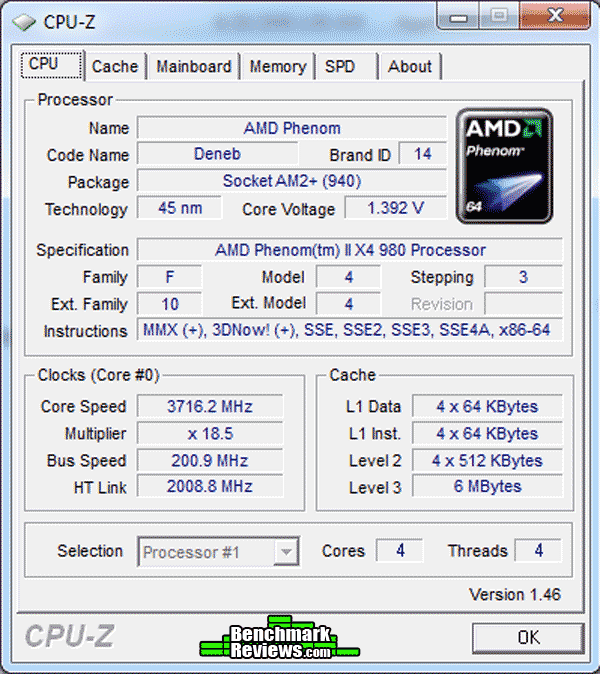Image resolution: width=600 pixels, height=674 pixels.
Task: Click the Threads count value
Action: [538, 550]
